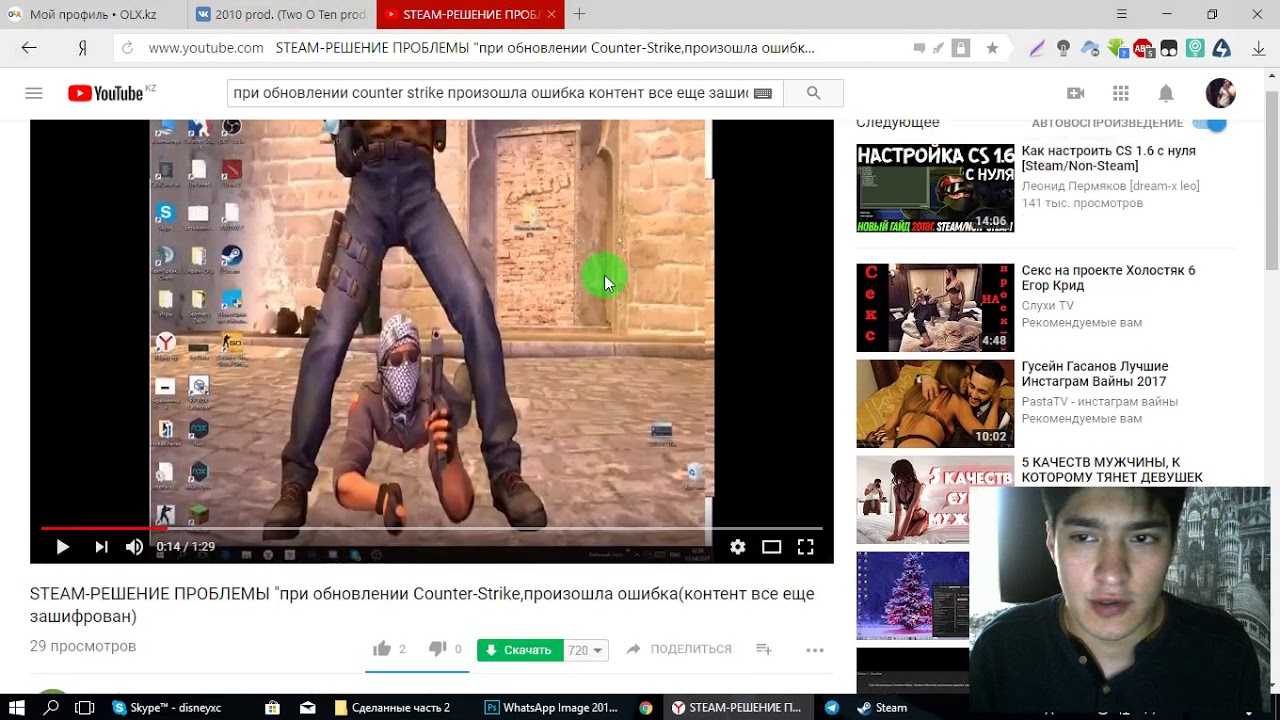Open the page protection lock icon

coord(961,48)
